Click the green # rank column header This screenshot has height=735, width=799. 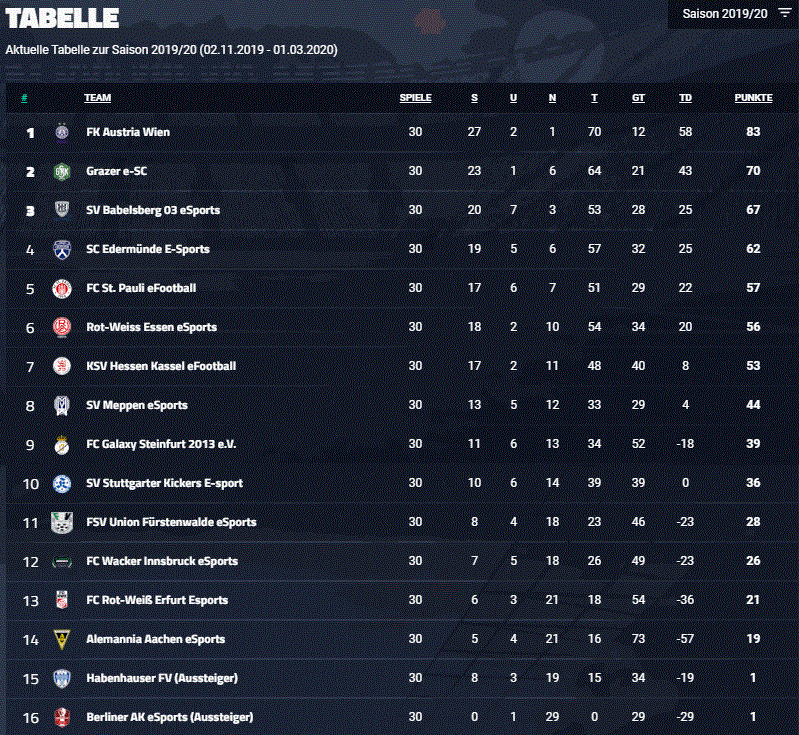[24, 98]
